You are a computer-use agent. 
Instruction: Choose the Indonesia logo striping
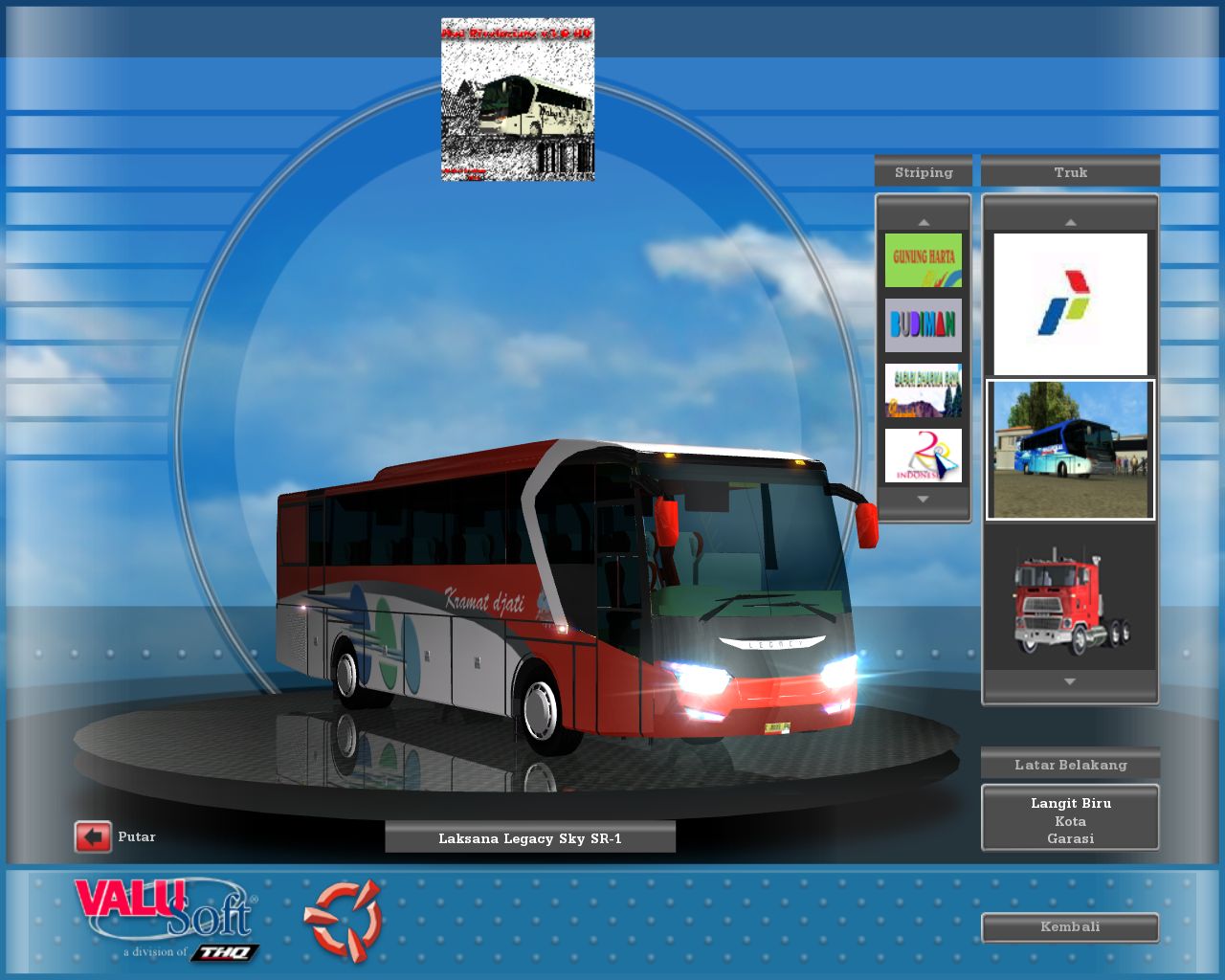923,456
